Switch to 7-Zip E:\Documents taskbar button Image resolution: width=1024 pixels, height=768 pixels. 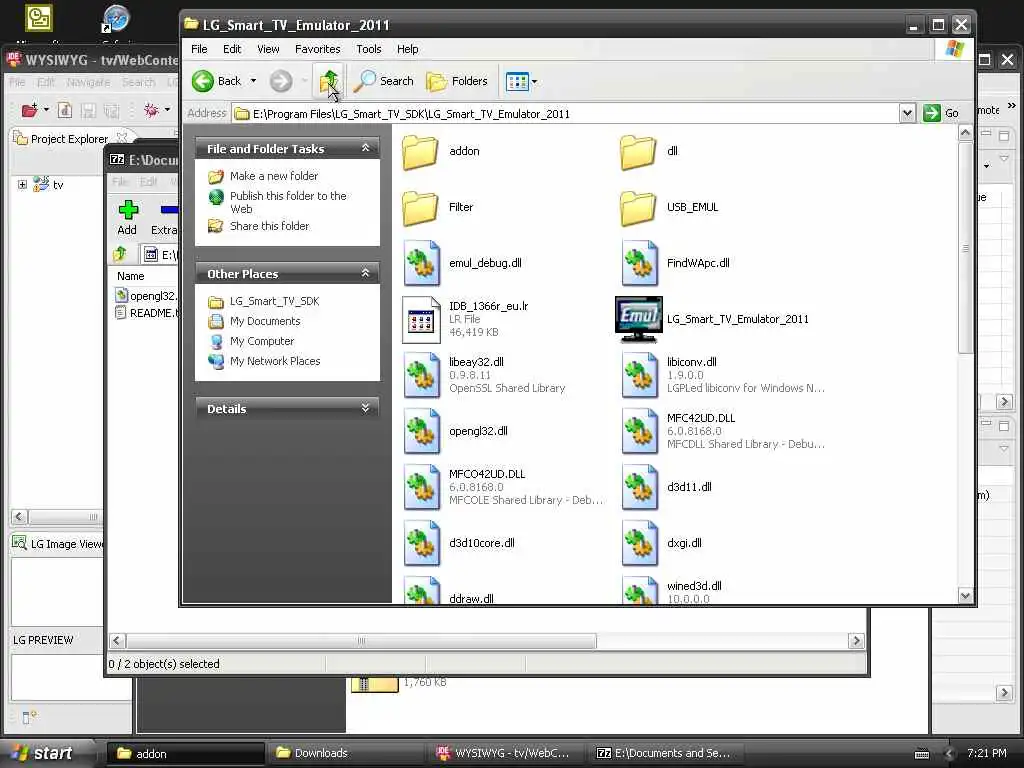[x=666, y=754]
